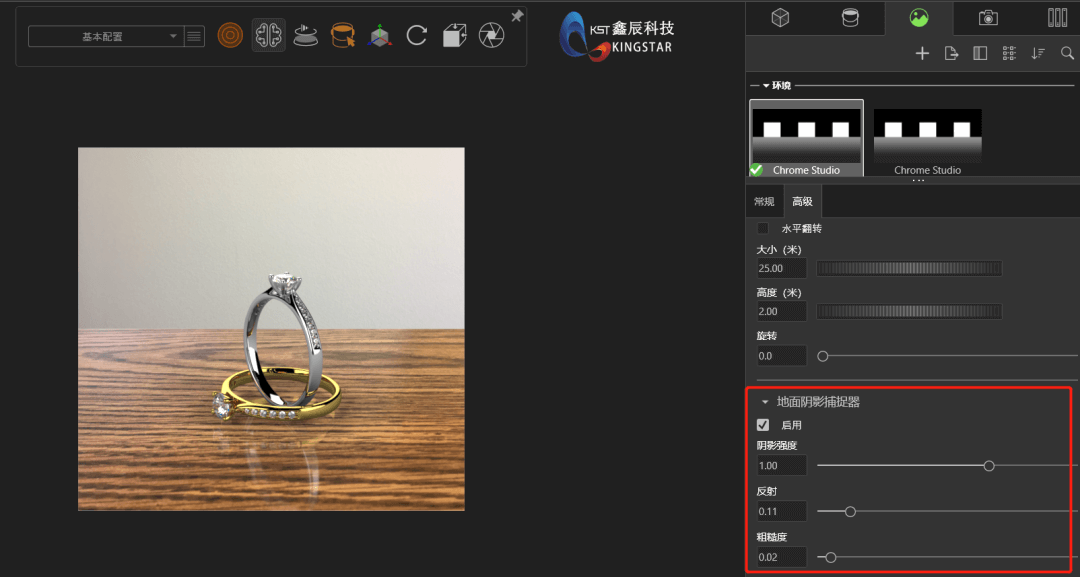
Task: Click the cube scene tab icon
Action: coord(778,18)
